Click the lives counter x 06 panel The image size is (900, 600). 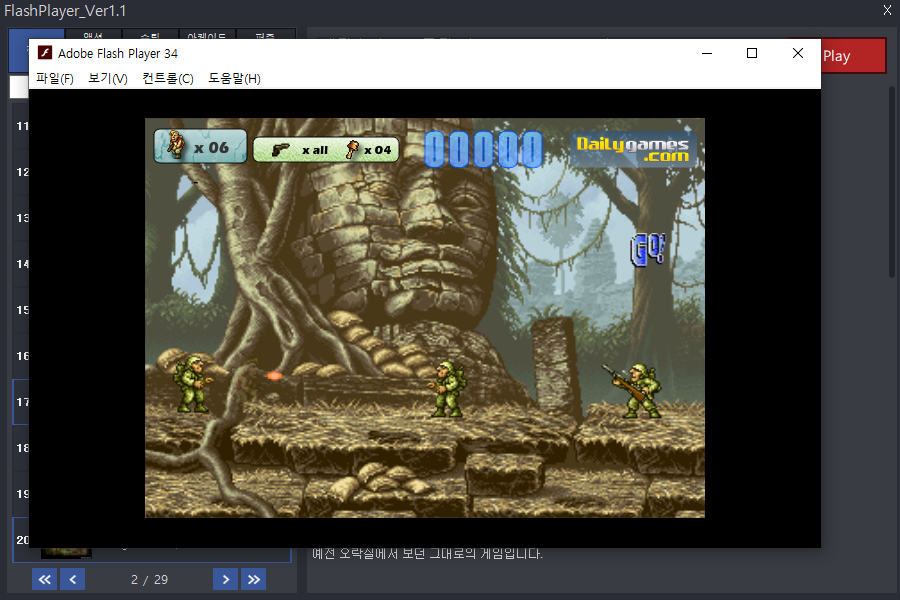coord(200,146)
